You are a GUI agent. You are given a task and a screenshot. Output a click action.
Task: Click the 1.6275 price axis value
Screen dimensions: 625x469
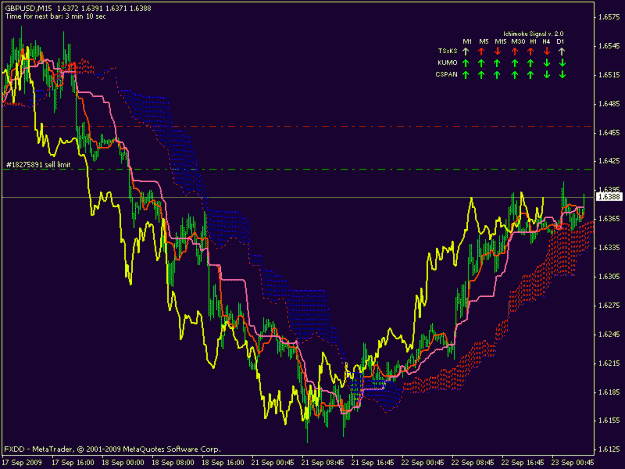click(x=609, y=306)
